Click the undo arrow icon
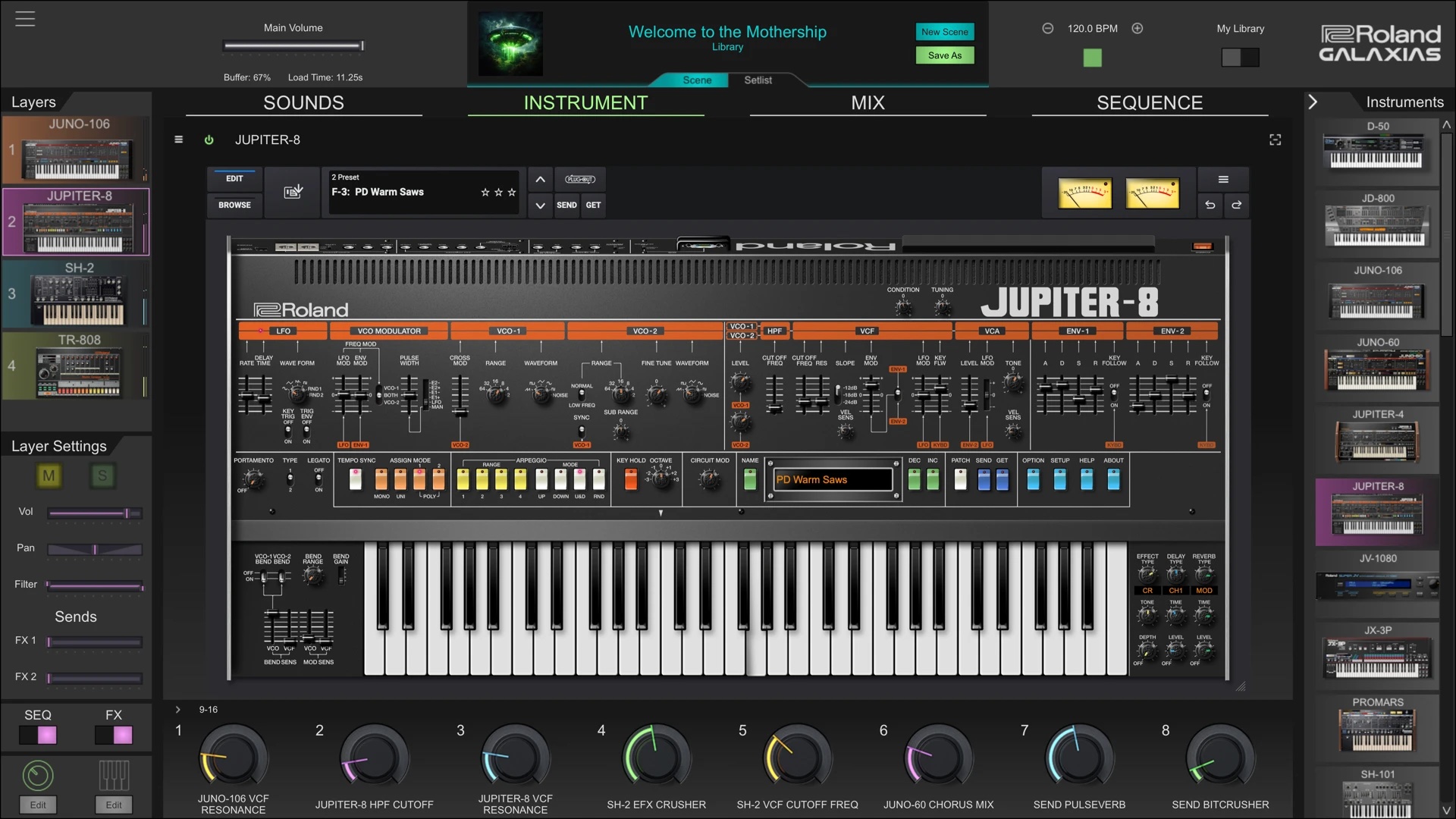This screenshot has width=1456, height=819. pyautogui.click(x=1210, y=205)
